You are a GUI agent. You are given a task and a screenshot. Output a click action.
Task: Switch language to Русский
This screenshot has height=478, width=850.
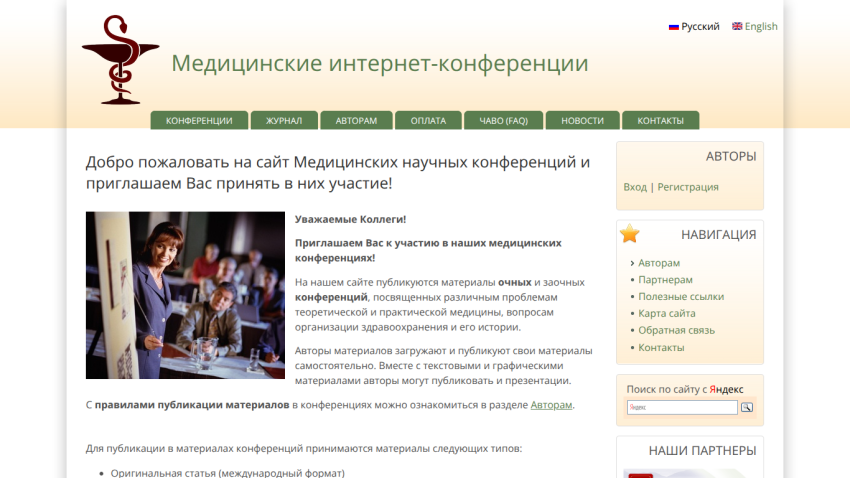coord(700,27)
